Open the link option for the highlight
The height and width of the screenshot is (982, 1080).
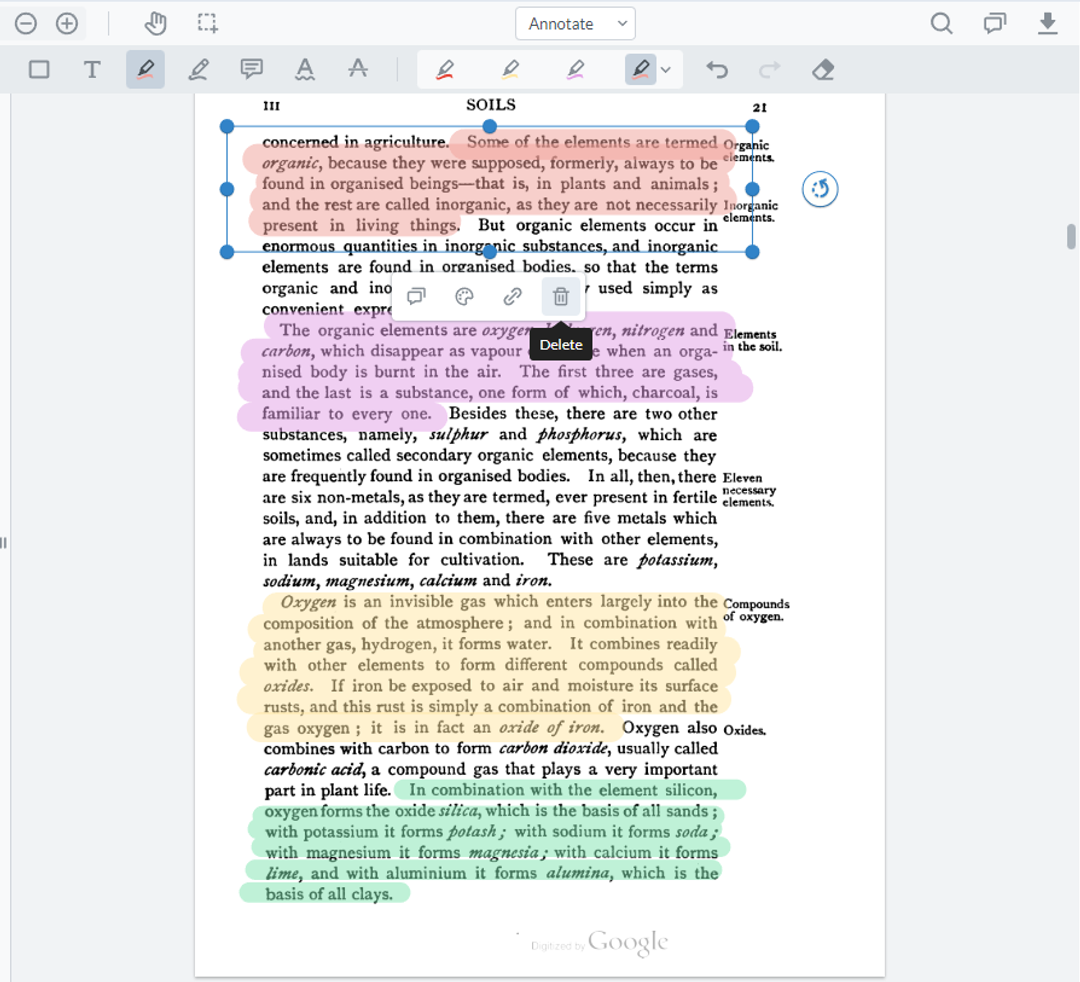point(514,296)
